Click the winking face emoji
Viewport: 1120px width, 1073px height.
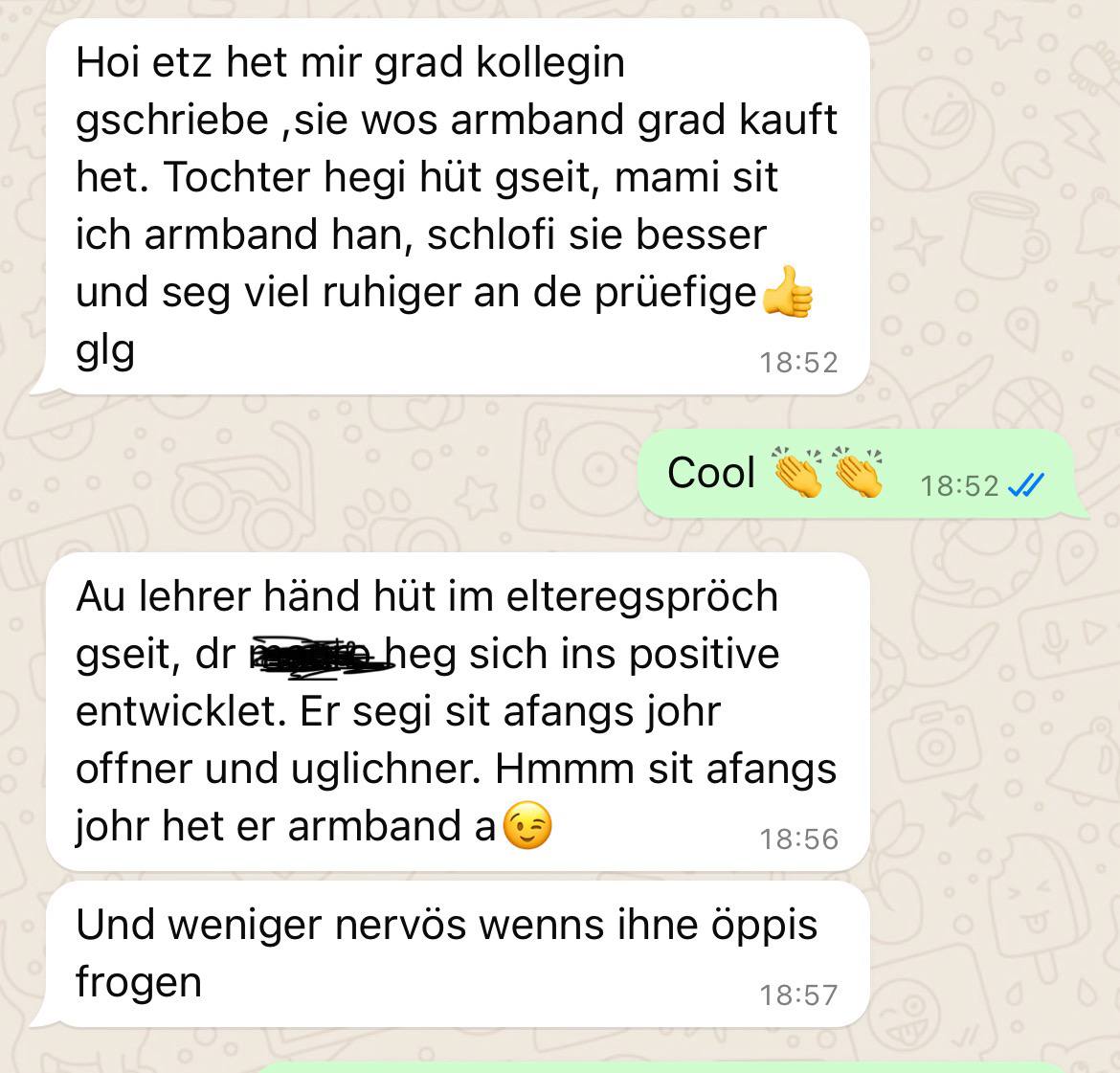(527, 825)
